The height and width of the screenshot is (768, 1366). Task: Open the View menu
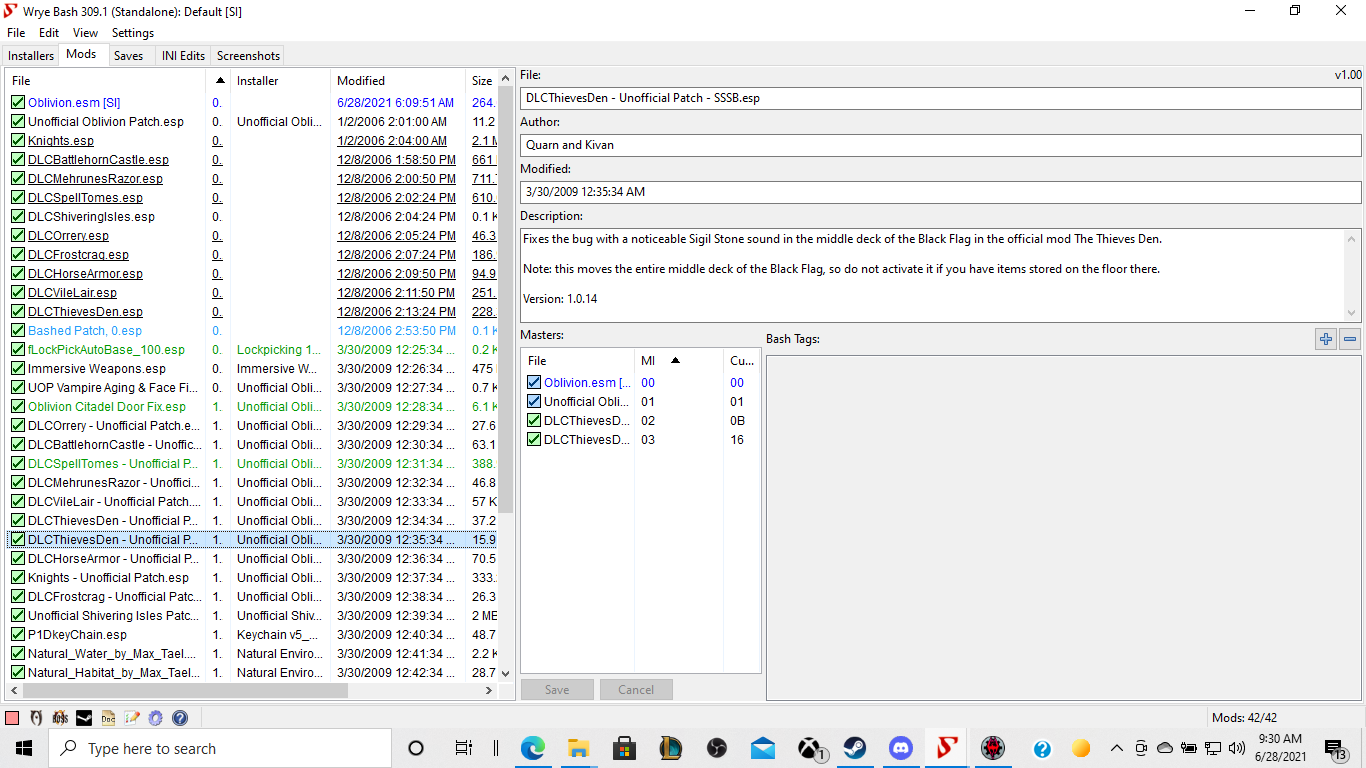pos(86,33)
